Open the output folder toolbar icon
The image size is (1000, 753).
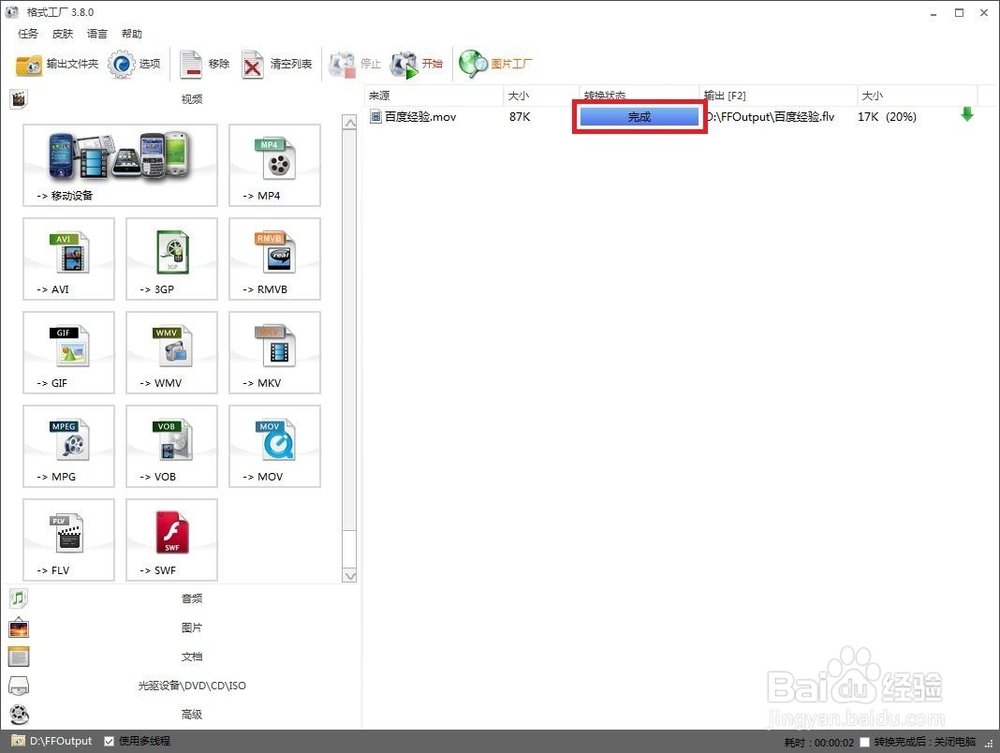pyautogui.click(x=29, y=64)
